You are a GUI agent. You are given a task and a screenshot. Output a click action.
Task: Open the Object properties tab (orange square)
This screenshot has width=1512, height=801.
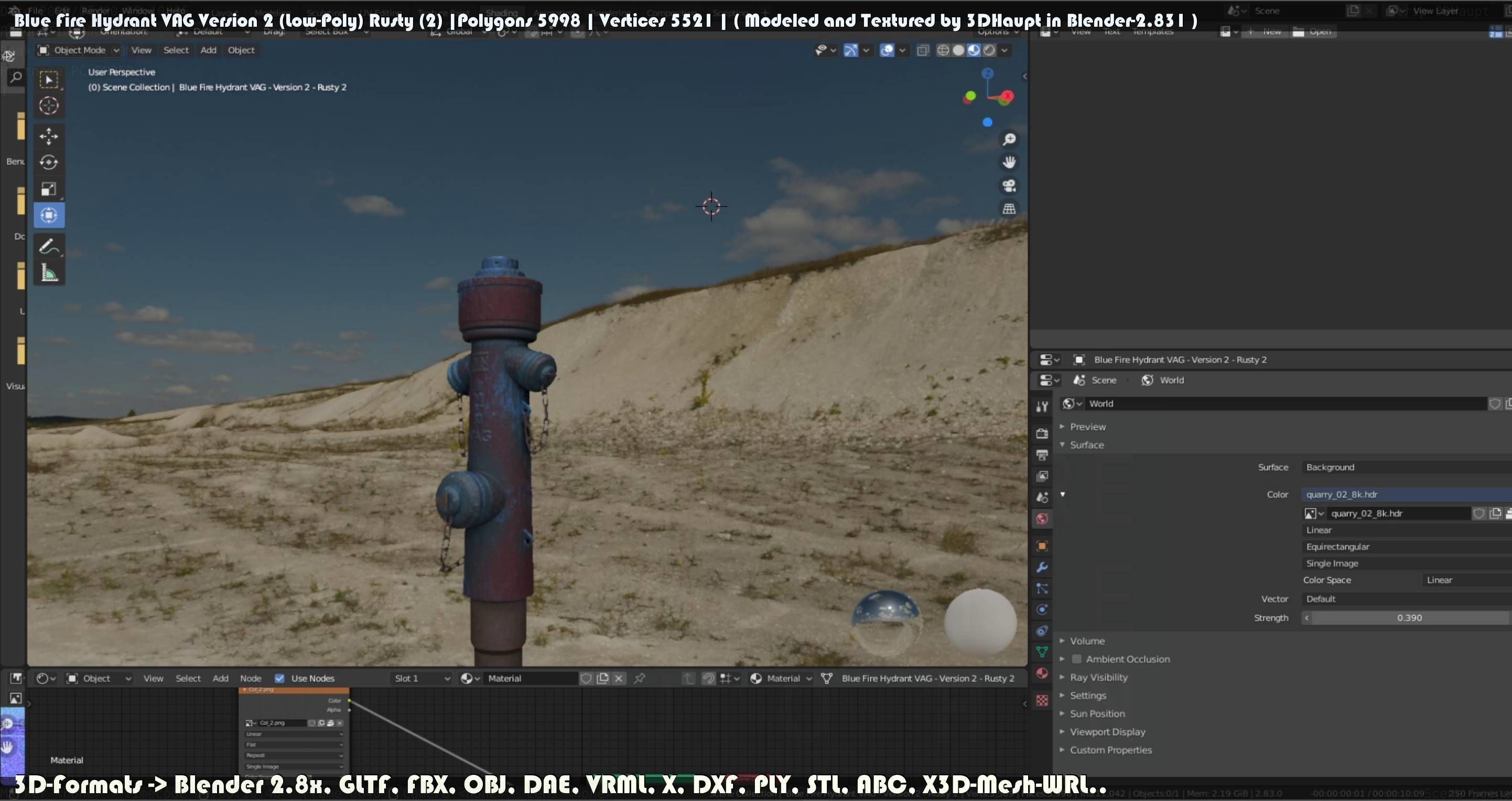[1042, 546]
